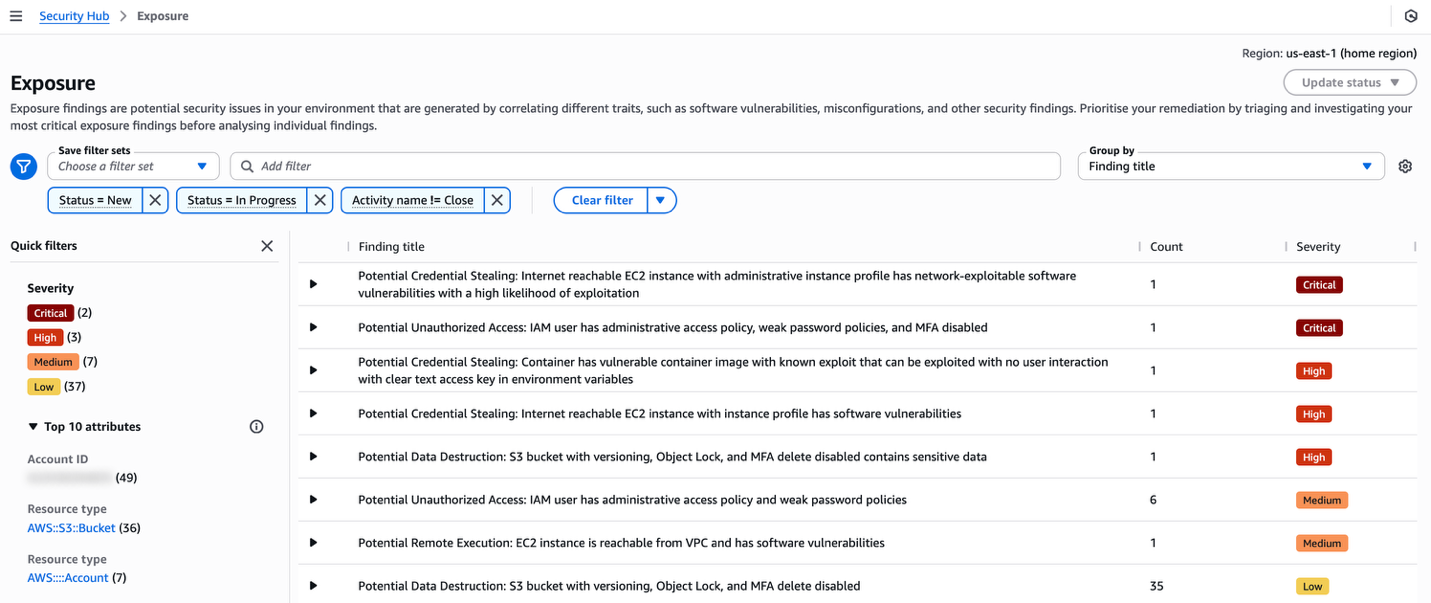Click info icon beside Top 10 attributes
This screenshot has height=603, width=1431.
point(256,427)
